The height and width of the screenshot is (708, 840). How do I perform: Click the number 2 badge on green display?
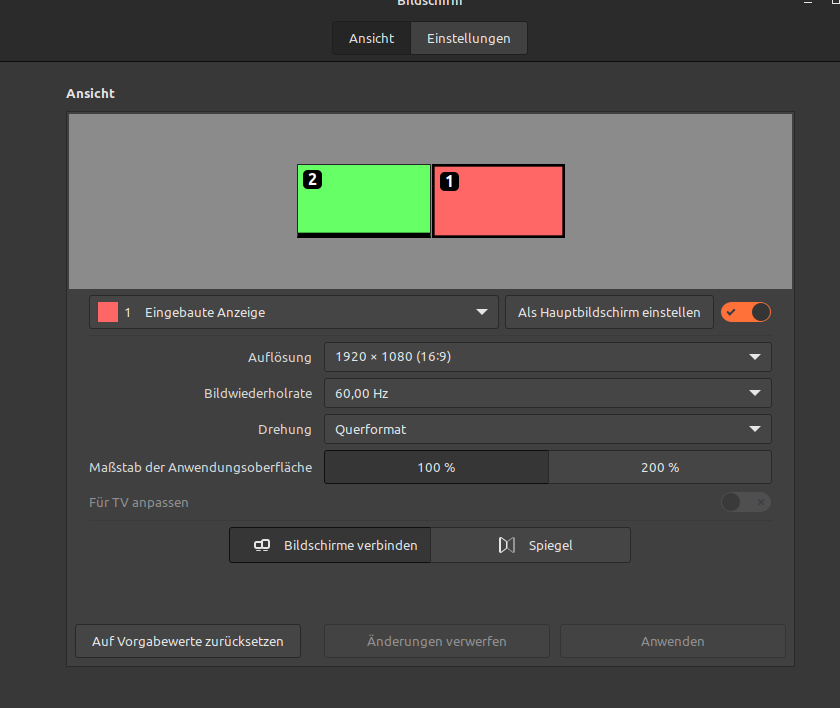tap(312, 179)
